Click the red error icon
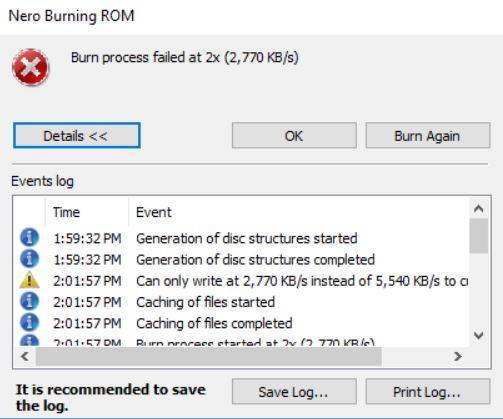This screenshot has height=419, width=503. pyautogui.click(x=30, y=67)
